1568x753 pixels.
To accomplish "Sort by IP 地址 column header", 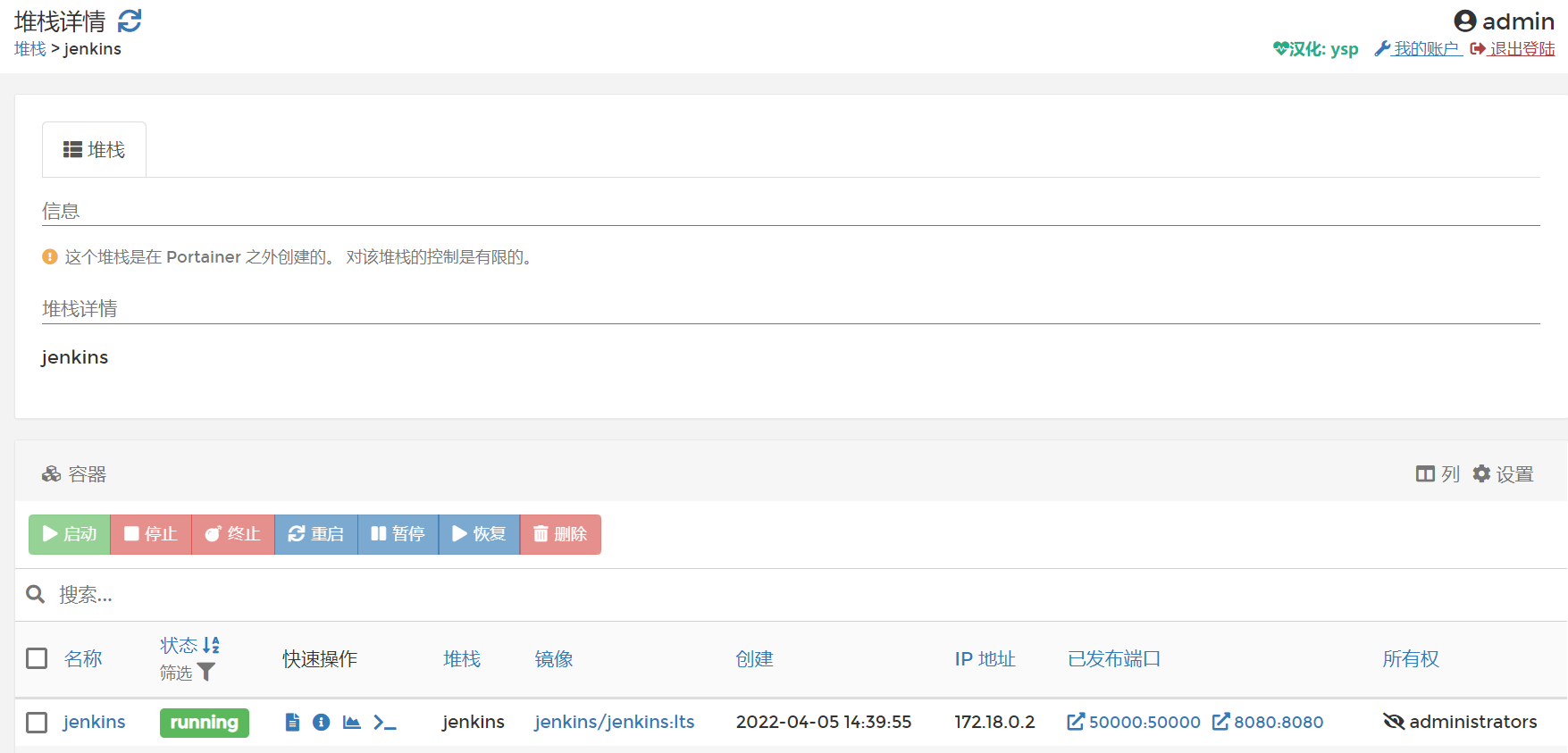I will pos(985,659).
